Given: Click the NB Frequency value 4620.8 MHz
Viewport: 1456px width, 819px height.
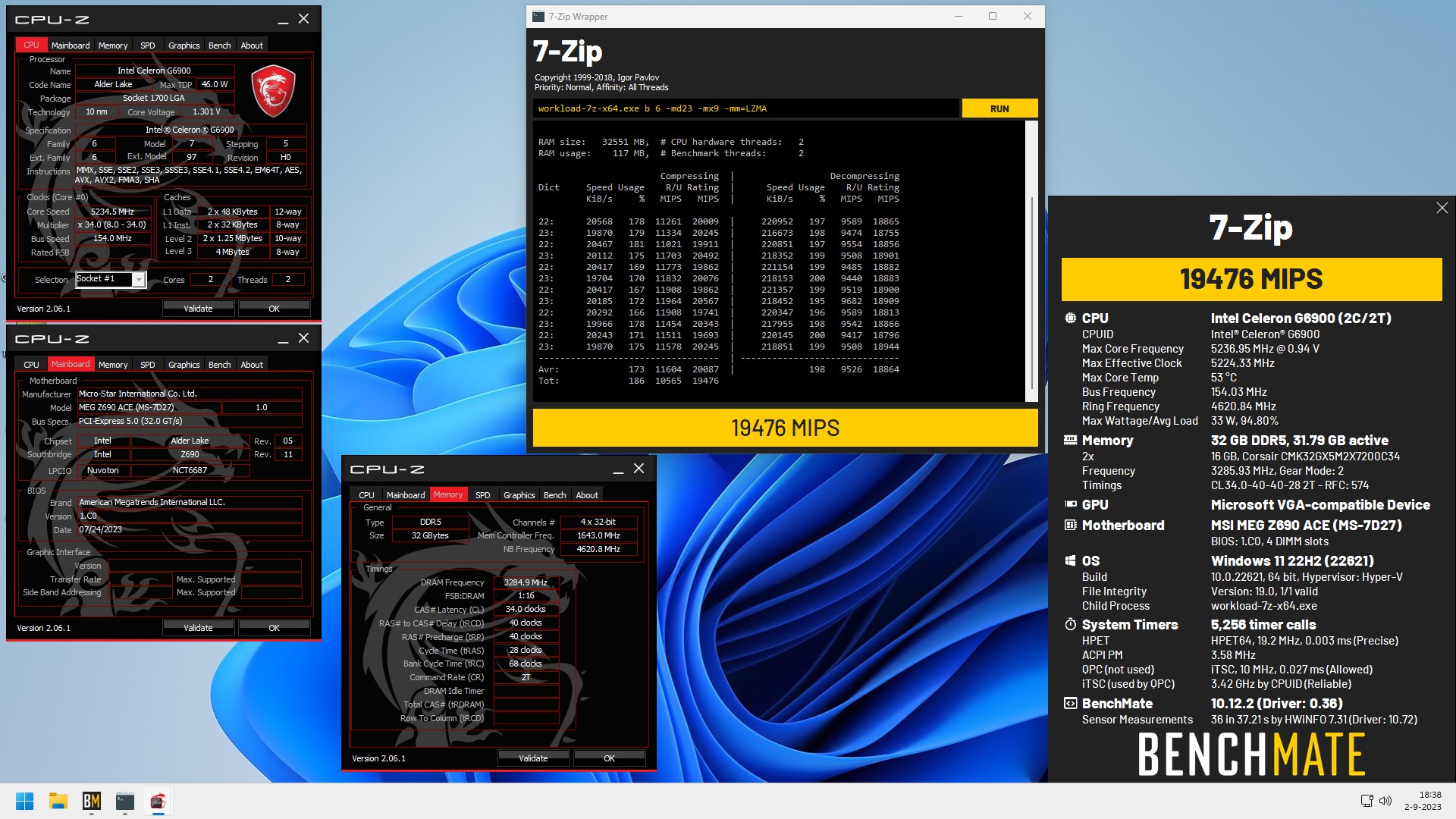Looking at the screenshot, I should 598,549.
